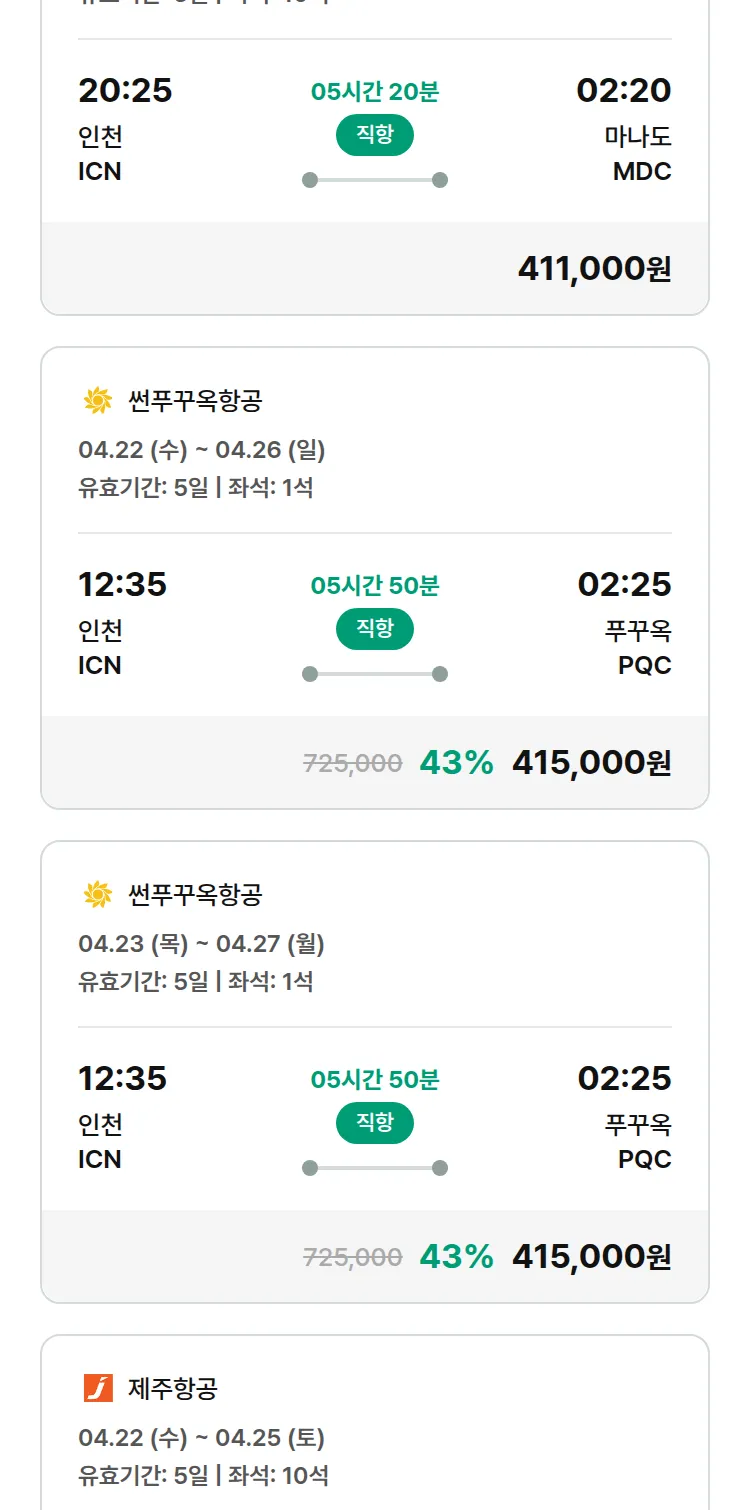Tap the 직항 badge on the 04.23 Phu Quoc flight

click(x=375, y=1123)
